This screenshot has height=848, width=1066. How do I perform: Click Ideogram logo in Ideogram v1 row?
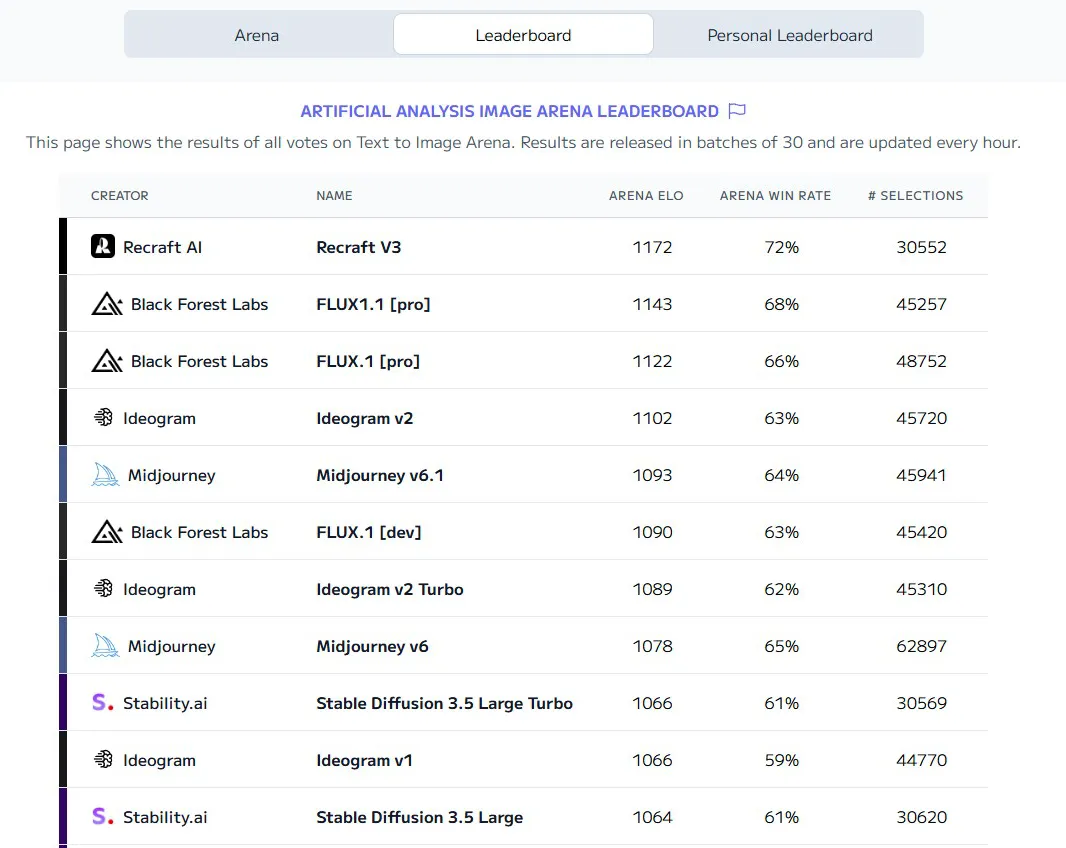pos(103,760)
